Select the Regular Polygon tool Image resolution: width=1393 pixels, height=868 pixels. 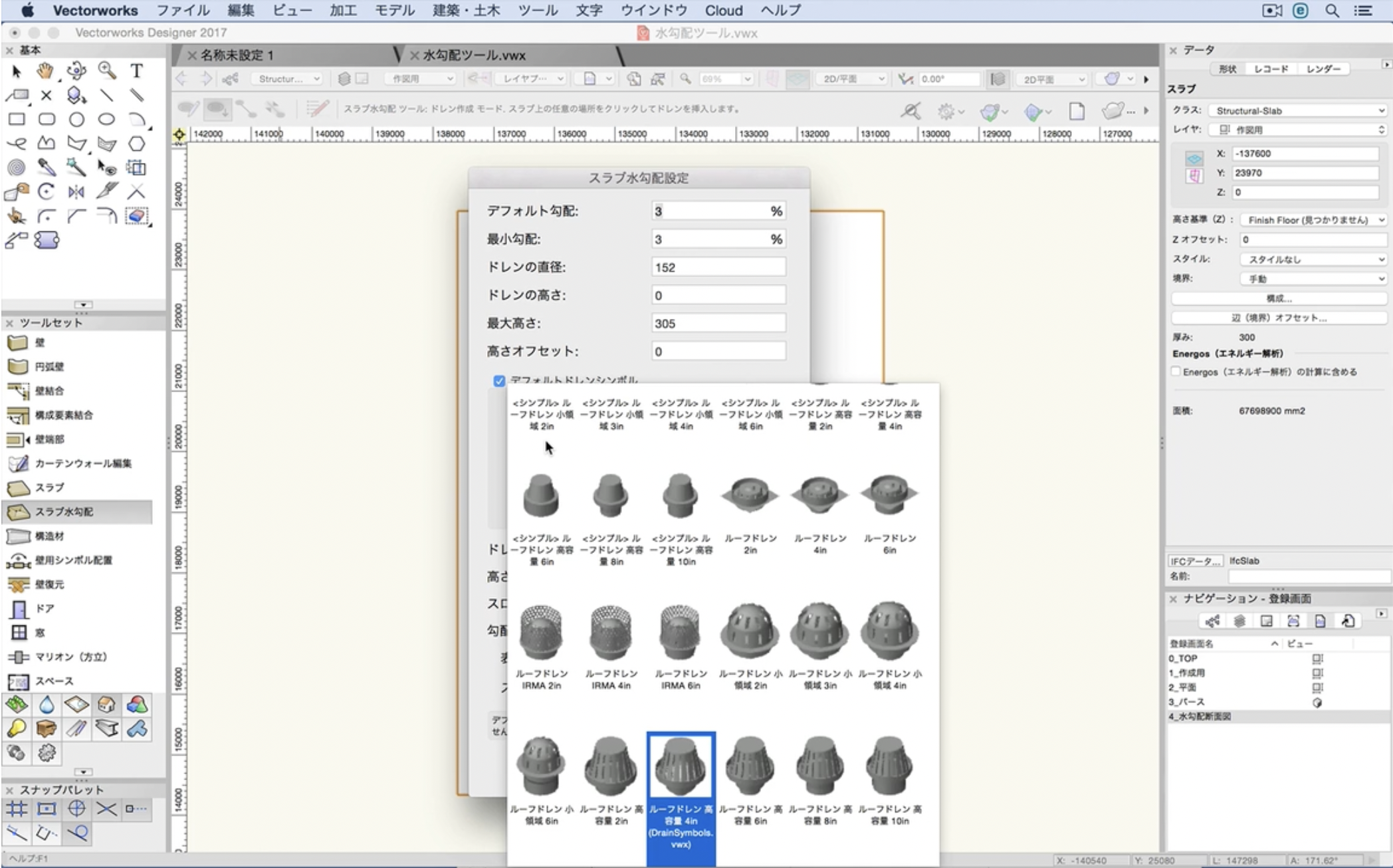coord(136,144)
